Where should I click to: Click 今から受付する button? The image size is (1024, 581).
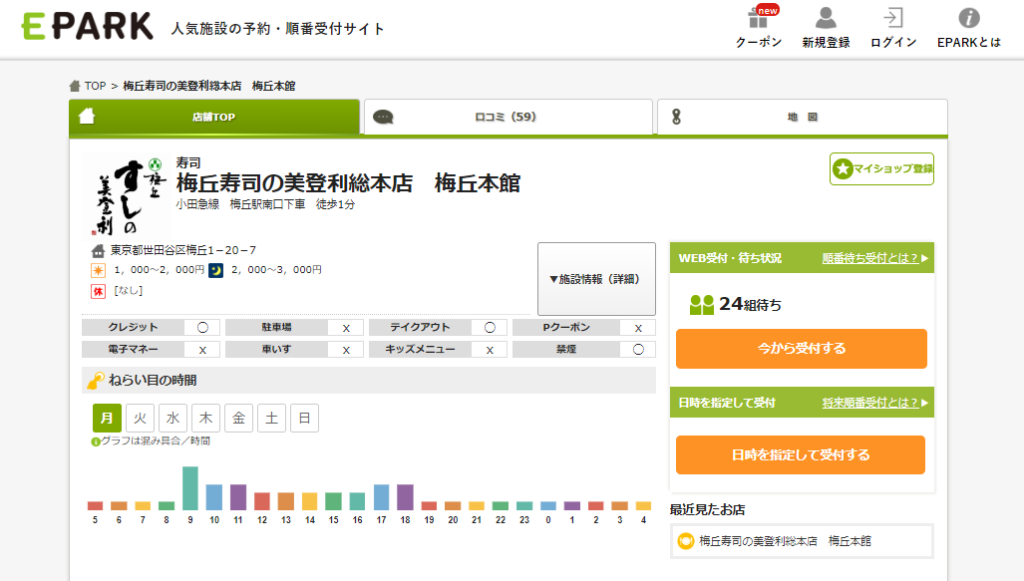[801, 349]
